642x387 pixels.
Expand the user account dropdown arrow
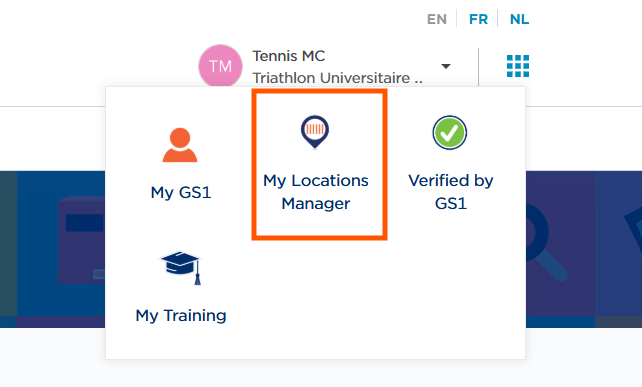(x=446, y=66)
